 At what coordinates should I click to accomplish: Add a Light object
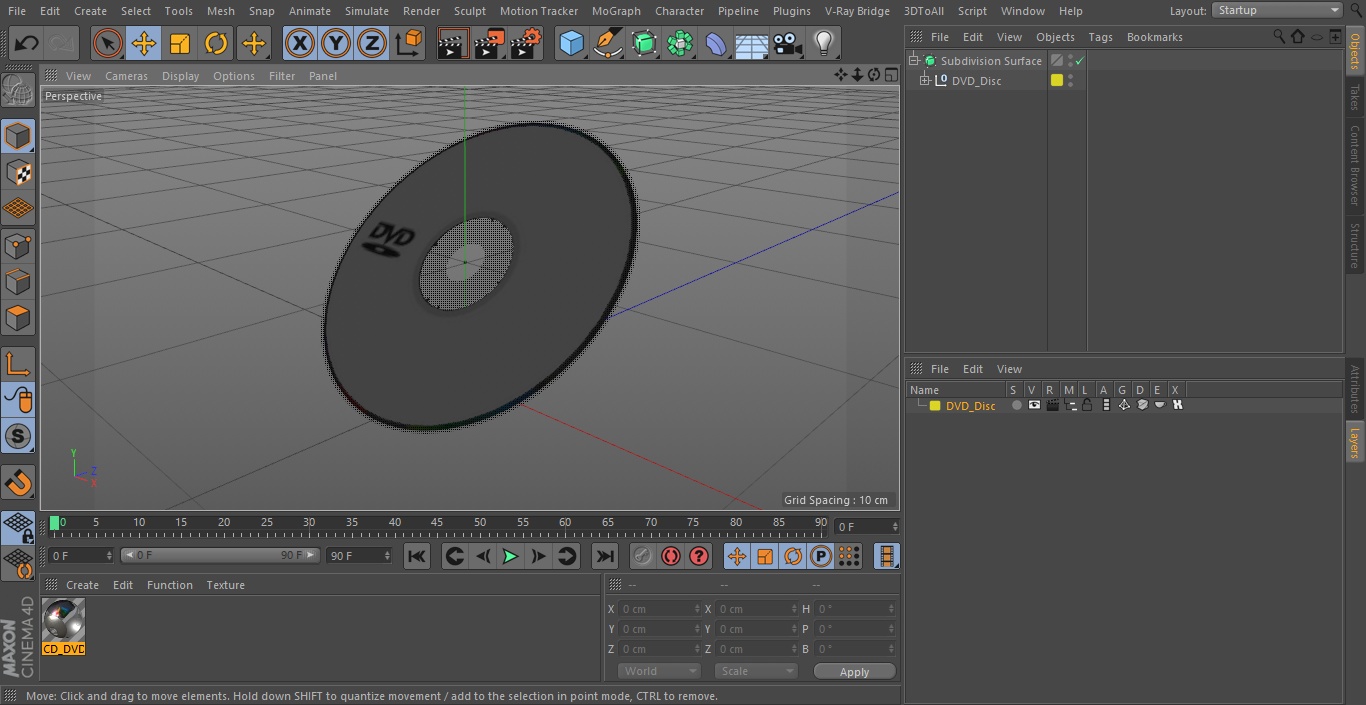(824, 43)
